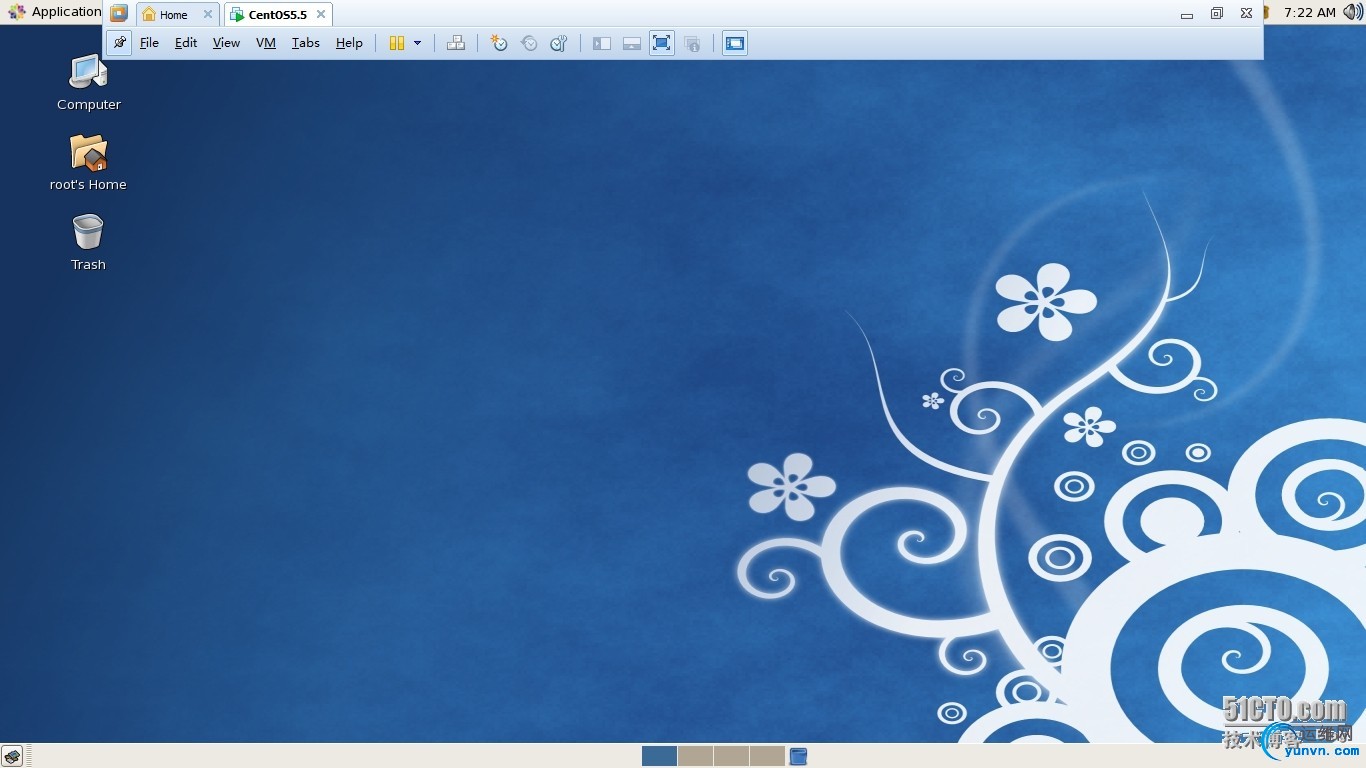This screenshot has height=768, width=1366.
Task: Switch to the first workspace
Action: click(x=659, y=756)
